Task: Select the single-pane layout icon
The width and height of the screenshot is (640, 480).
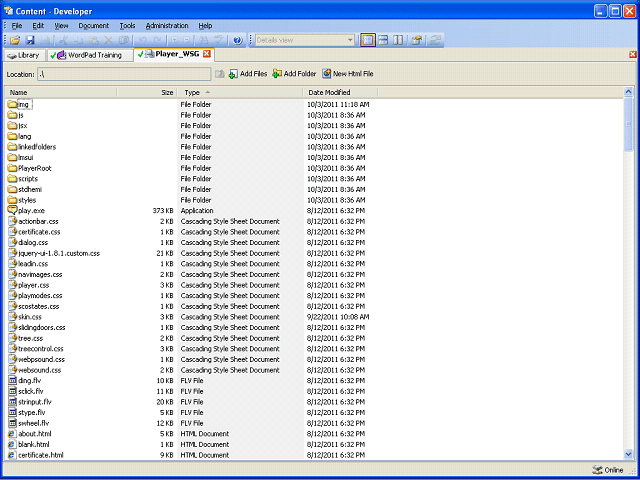Action: pos(368,40)
